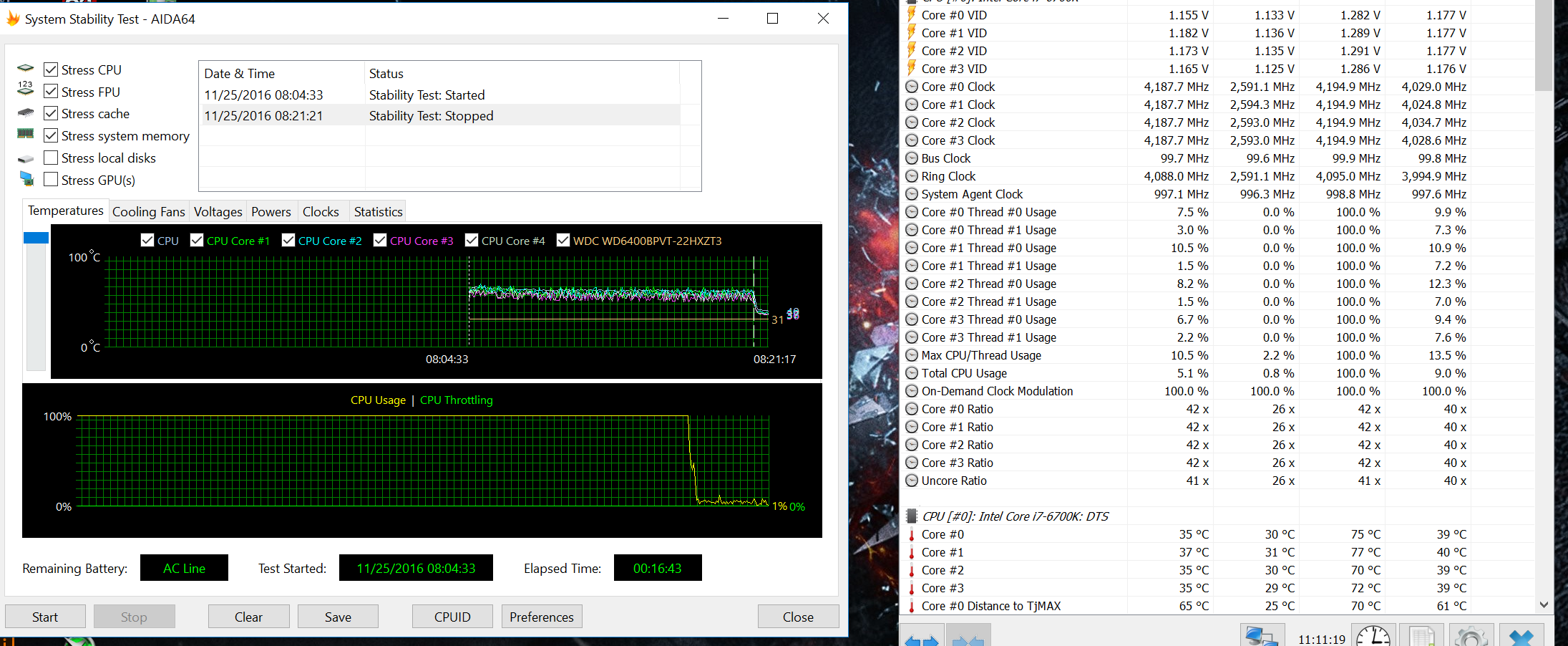The width and height of the screenshot is (1568, 646).
Task: Click the icon beside Ring Clock
Action: pos(912,176)
